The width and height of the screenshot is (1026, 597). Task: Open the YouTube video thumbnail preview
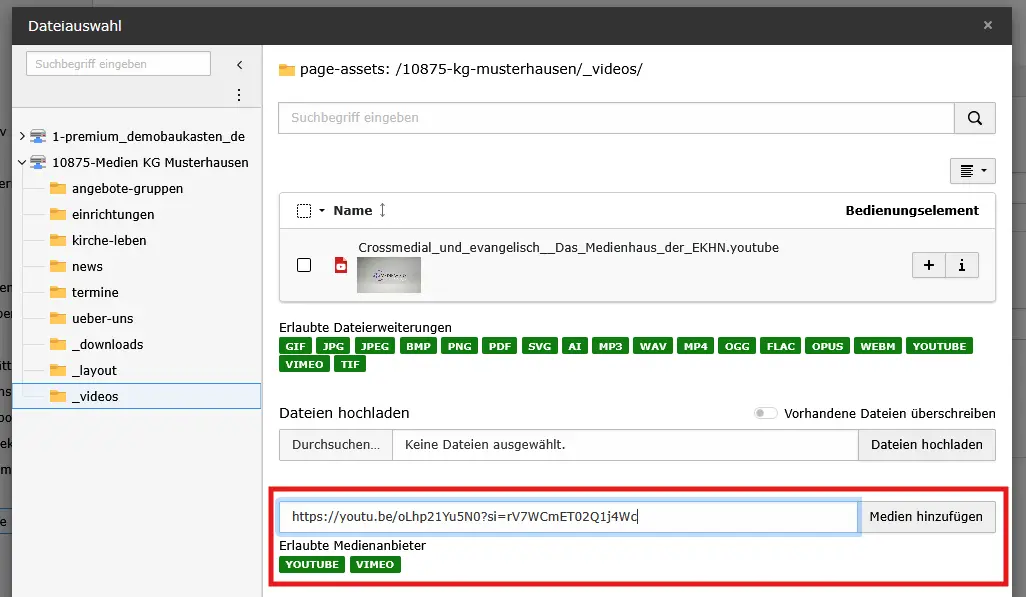coord(388,275)
